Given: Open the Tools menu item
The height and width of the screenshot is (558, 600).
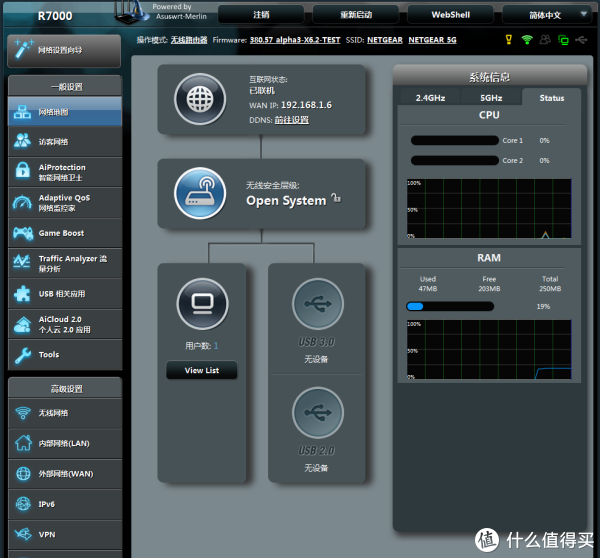Looking at the screenshot, I should (65, 355).
